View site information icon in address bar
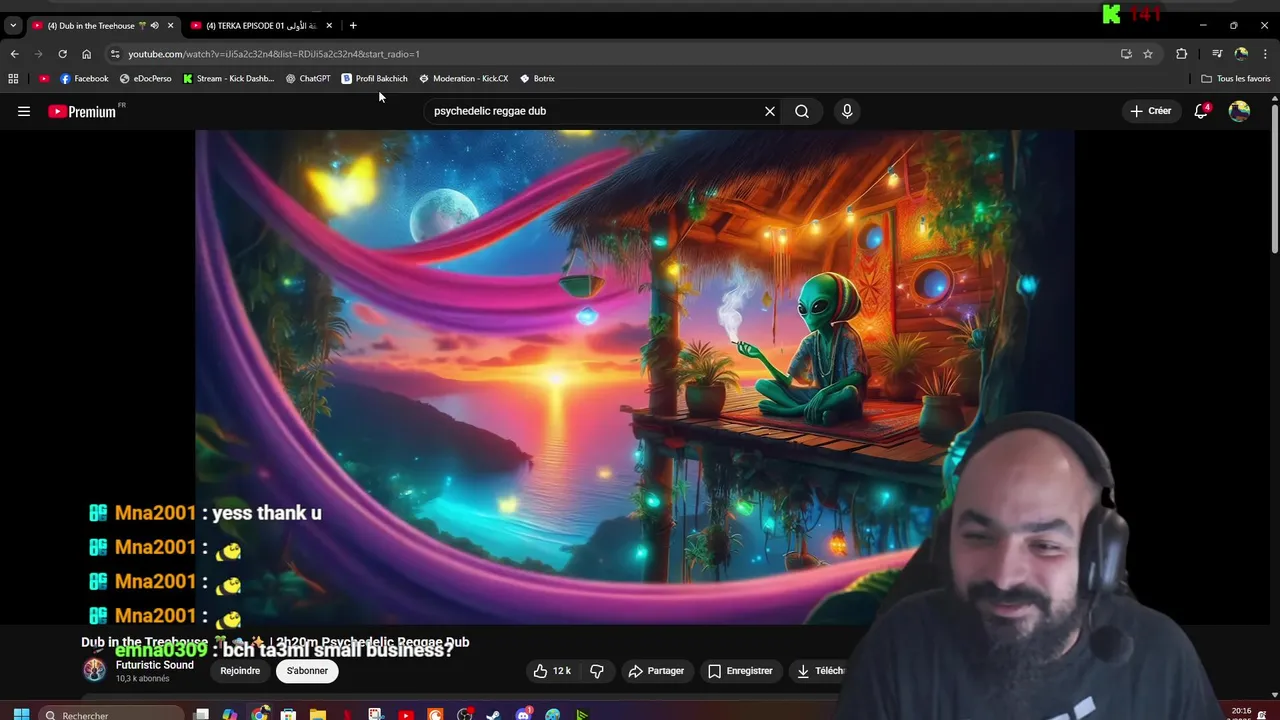The width and height of the screenshot is (1280, 720). click(x=115, y=54)
